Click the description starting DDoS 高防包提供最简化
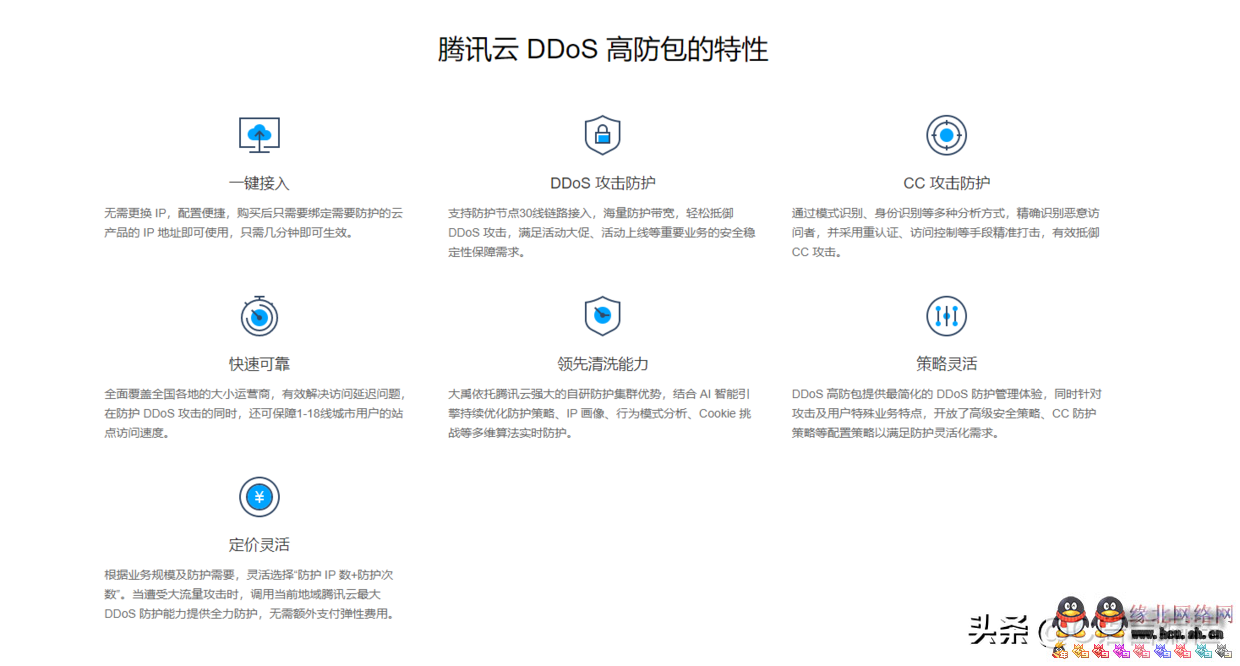Image resolution: width=1240 pixels, height=666 pixels. pos(947,414)
